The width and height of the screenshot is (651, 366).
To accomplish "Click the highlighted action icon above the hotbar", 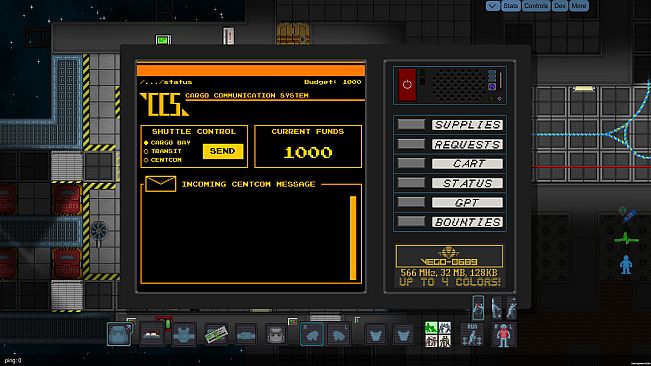I will pos(478,308).
